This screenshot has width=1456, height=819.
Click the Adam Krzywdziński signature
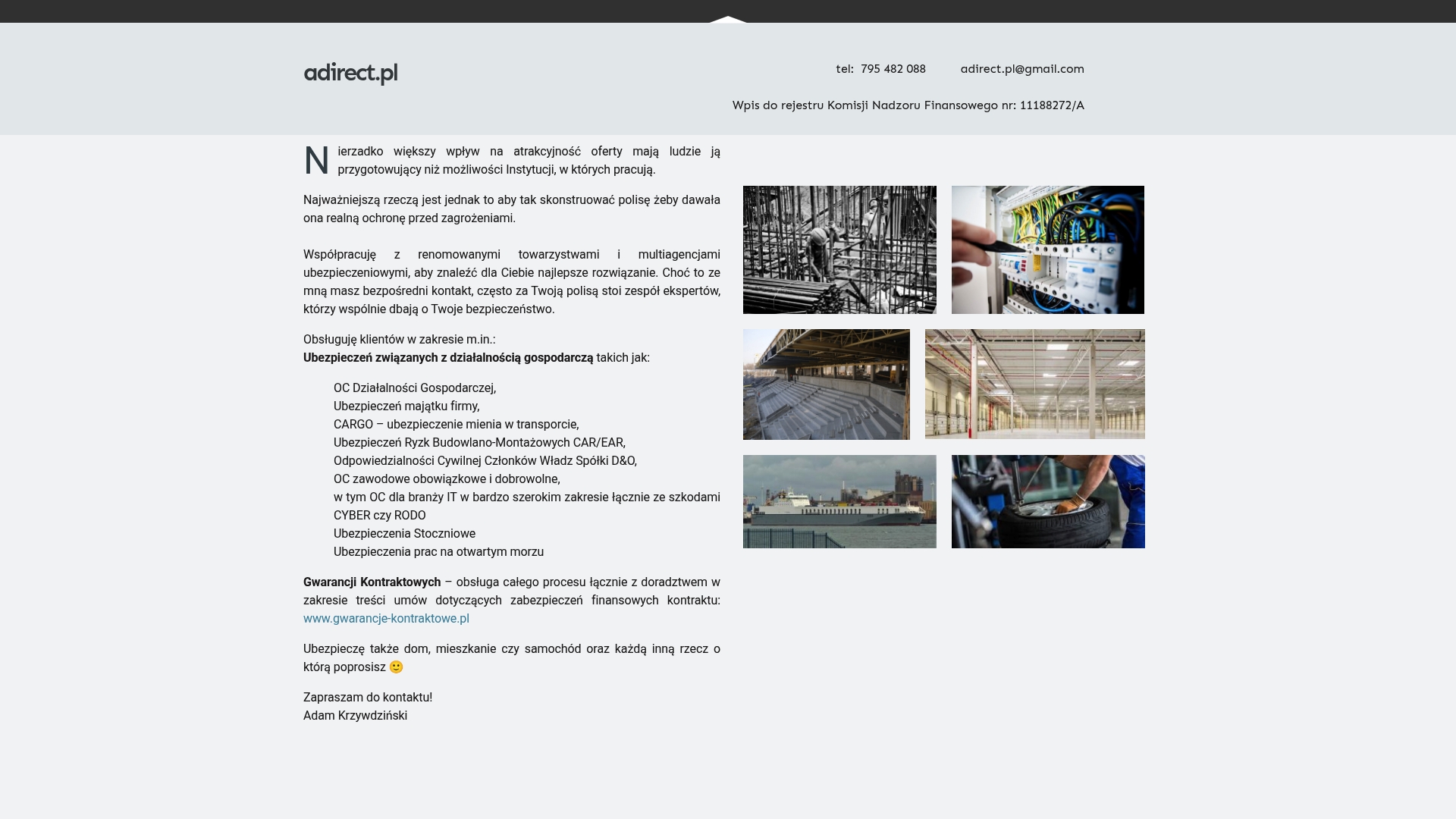(x=355, y=716)
